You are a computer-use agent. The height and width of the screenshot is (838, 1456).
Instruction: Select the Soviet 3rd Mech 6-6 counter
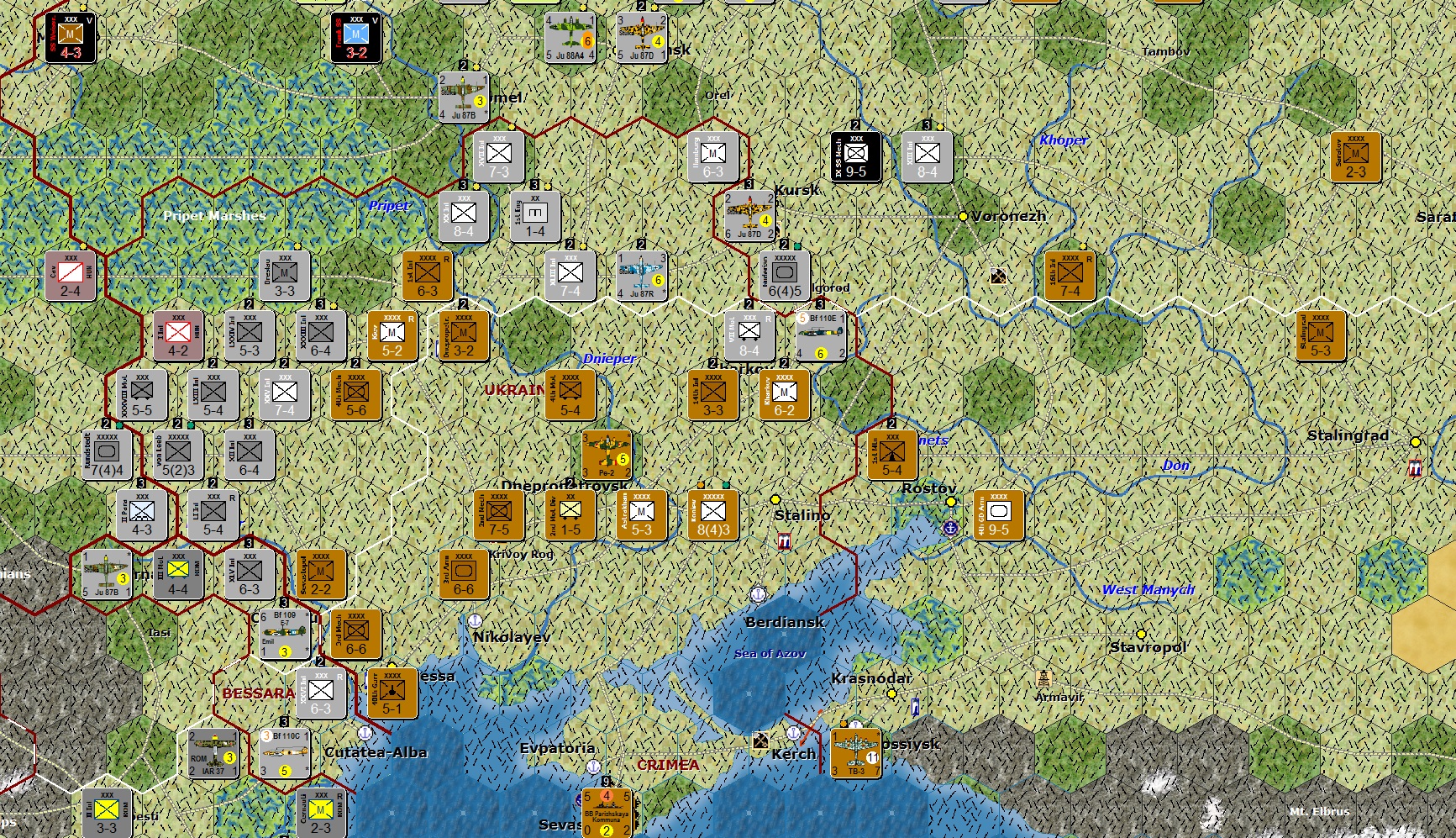point(356,634)
